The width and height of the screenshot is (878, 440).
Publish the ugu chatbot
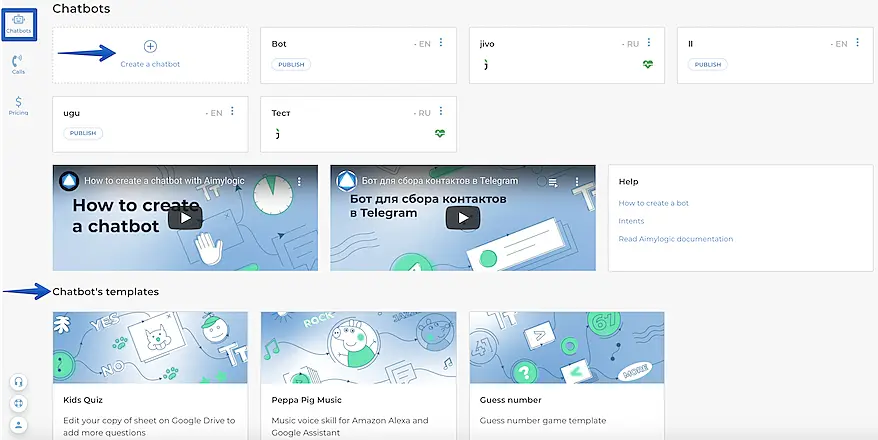click(x=83, y=133)
